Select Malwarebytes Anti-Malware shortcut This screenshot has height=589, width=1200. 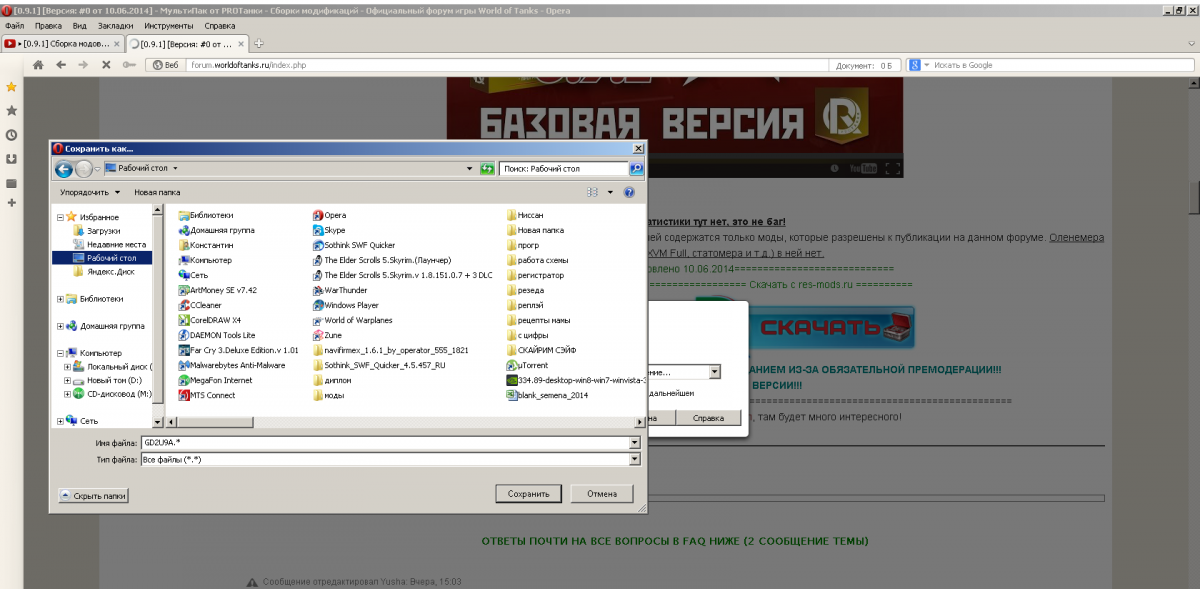(x=232, y=365)
